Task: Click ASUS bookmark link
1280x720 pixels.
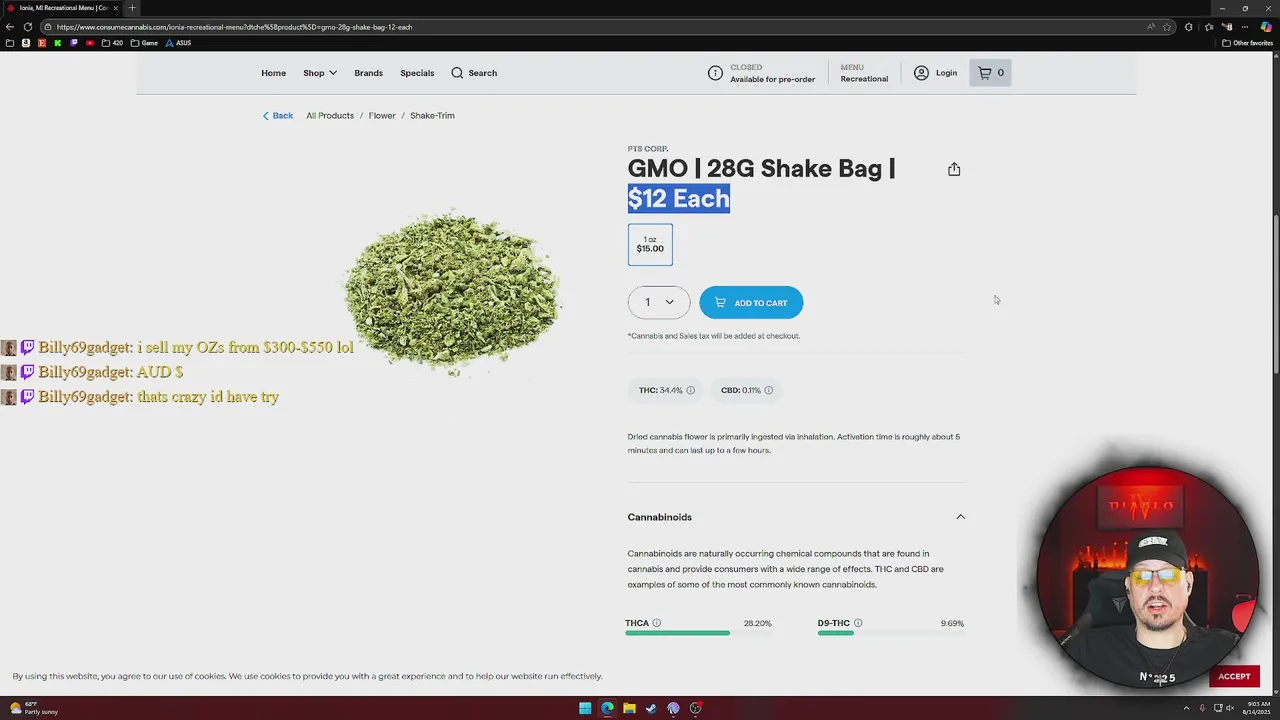Action: [x=178, y=43]
